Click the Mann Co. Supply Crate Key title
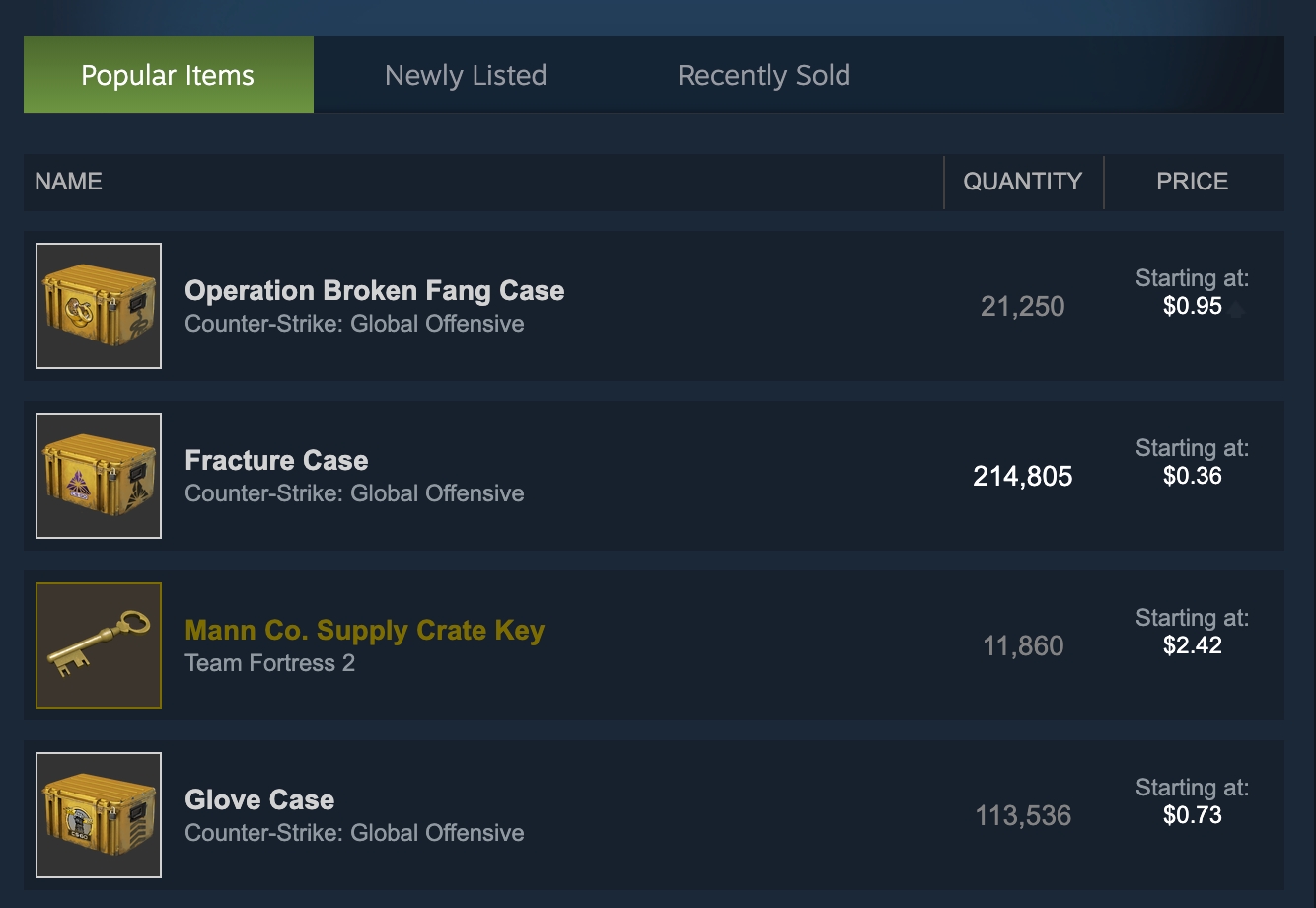The image size is (1316, 908). [365, 631]
